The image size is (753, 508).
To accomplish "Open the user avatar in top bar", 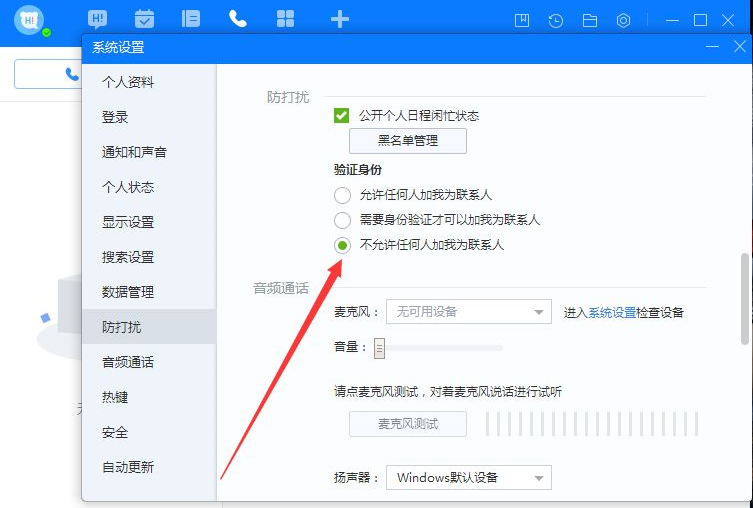I will click(29, 20).
